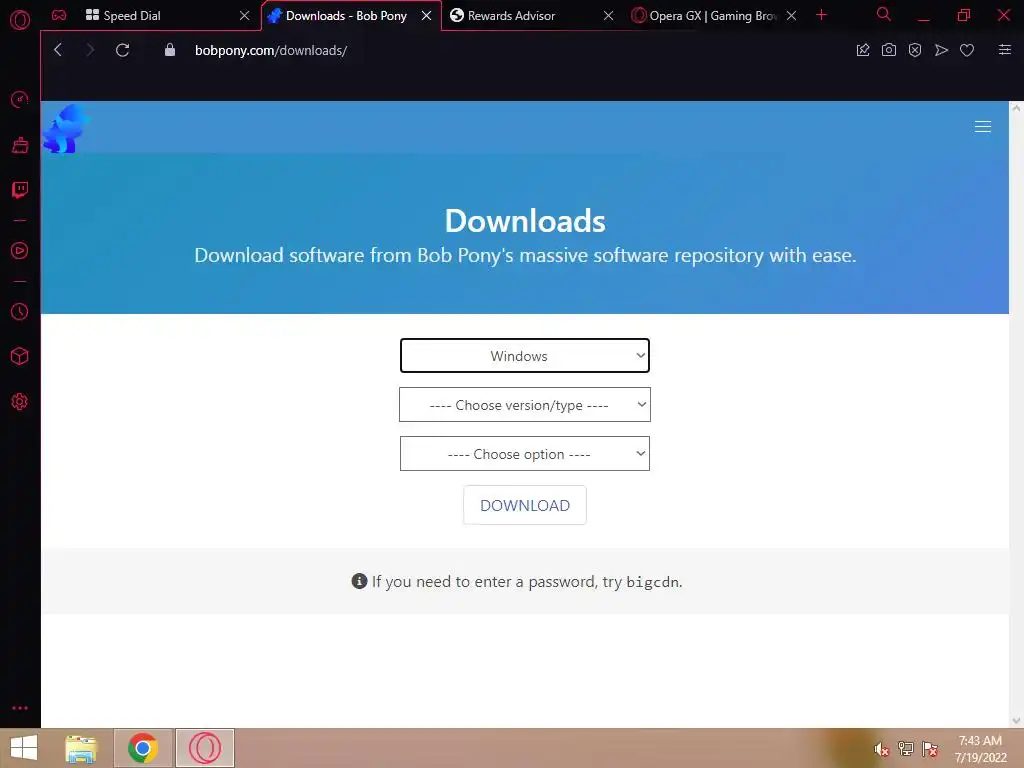The image size is (1024, 768).
Task: Open the Choose version/type dropdown
Action: tap(525, 405)
